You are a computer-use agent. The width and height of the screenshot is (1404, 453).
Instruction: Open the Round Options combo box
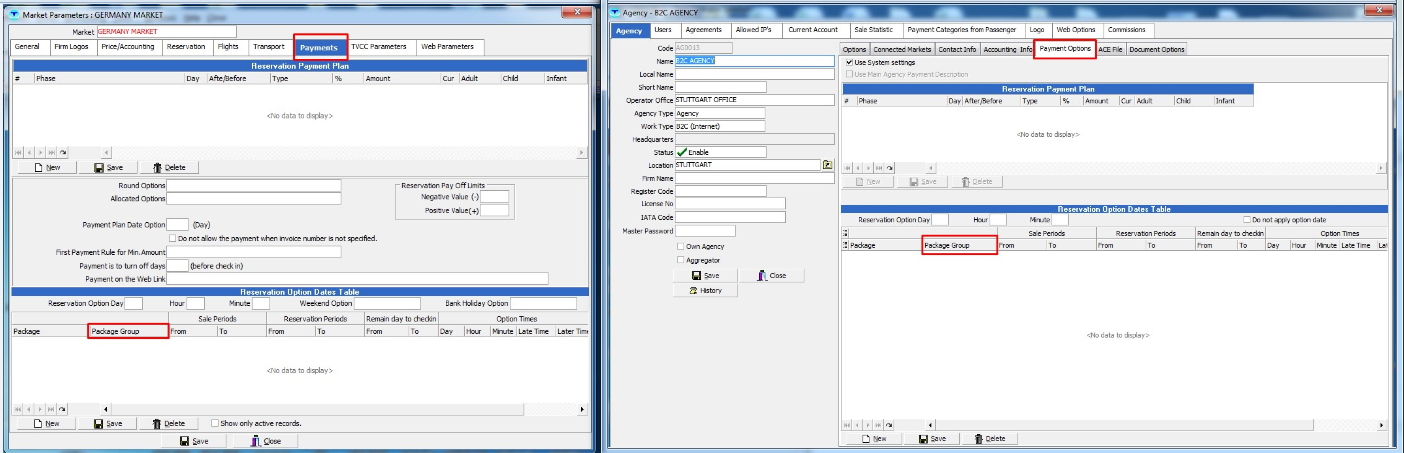click(254, 186)
